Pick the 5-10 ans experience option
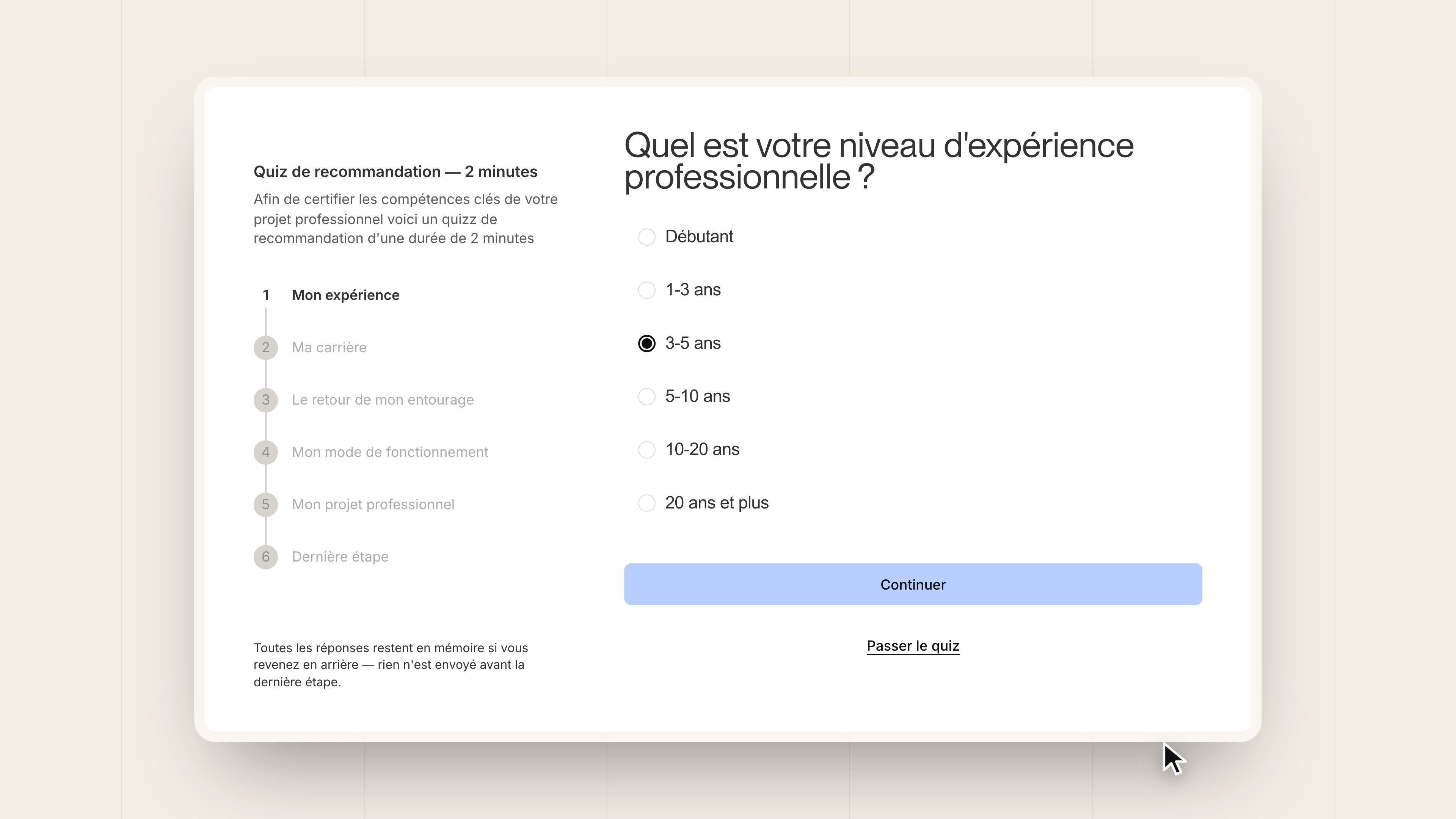 coord(646,397)
